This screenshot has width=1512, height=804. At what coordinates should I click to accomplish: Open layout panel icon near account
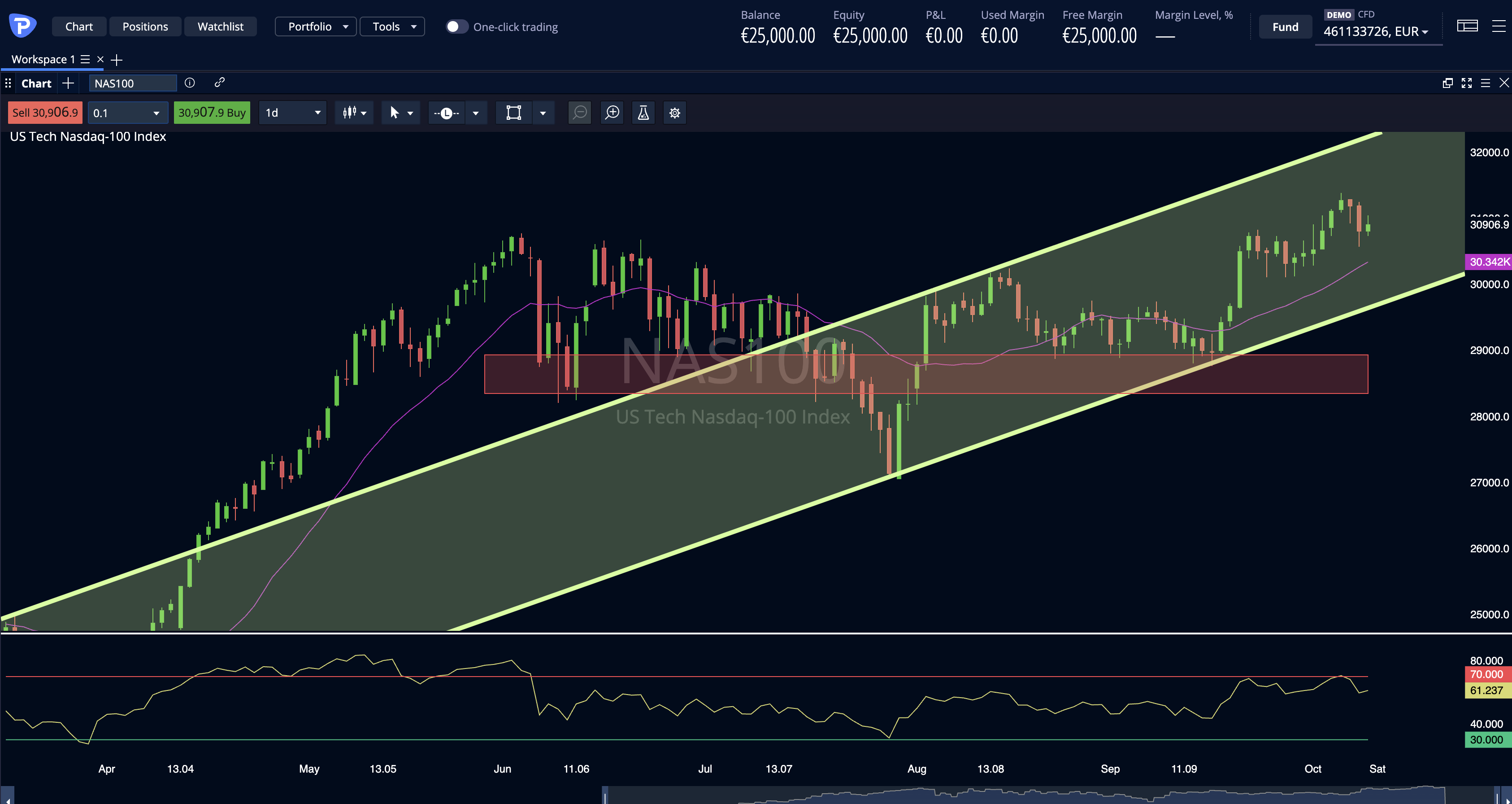1468,26
